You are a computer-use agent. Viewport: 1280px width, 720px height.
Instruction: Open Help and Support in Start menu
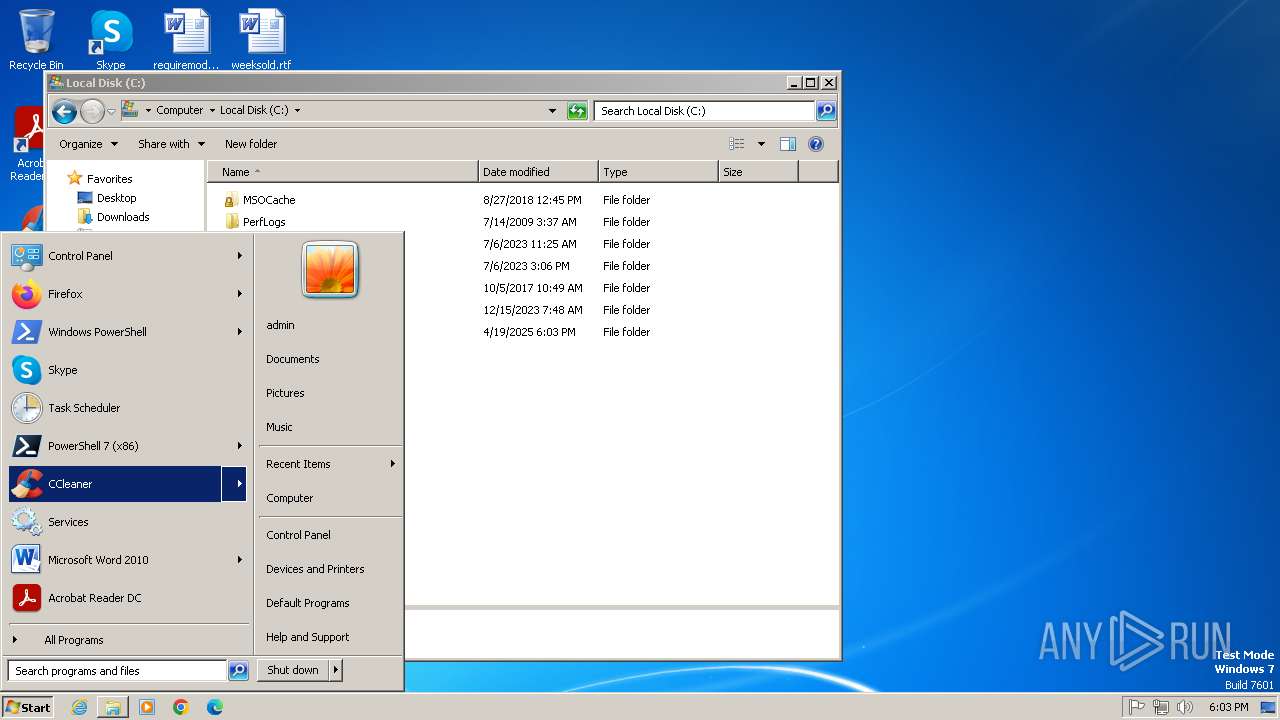point(308,637)
